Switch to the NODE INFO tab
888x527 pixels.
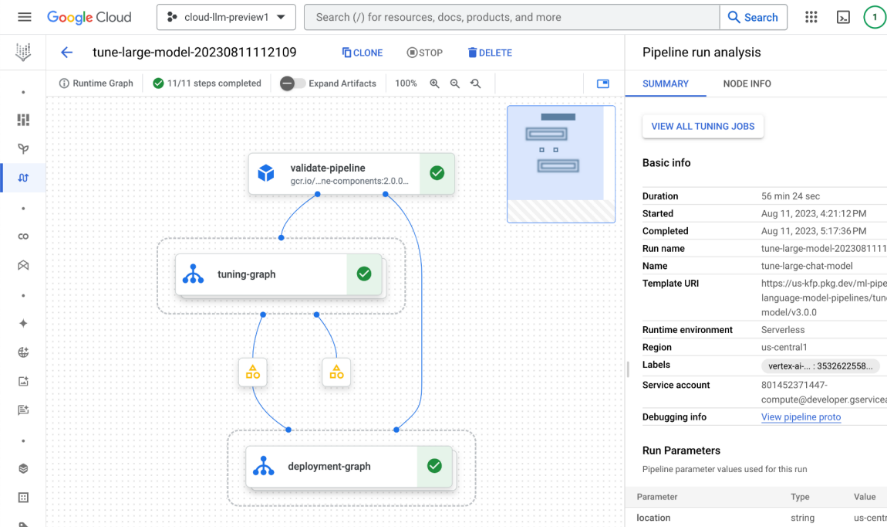747,84
